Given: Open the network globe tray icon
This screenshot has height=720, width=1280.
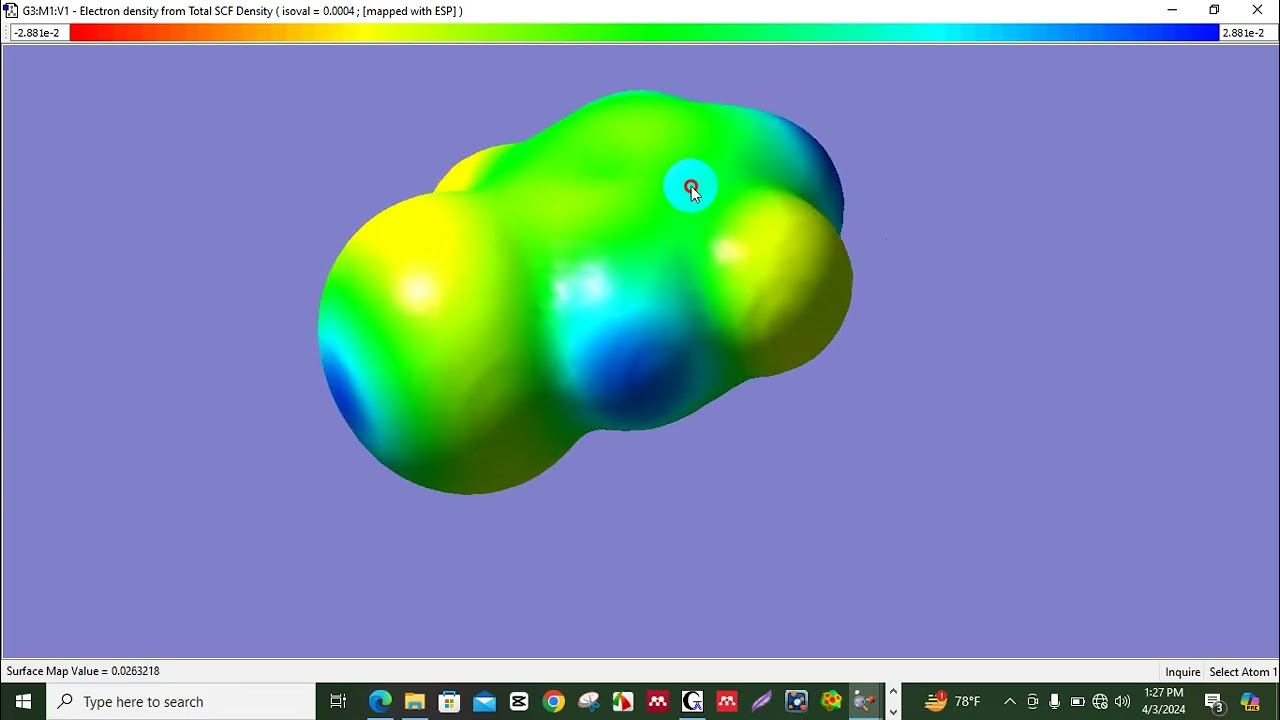Looking at the screenshot, I should click(1100, 702).
